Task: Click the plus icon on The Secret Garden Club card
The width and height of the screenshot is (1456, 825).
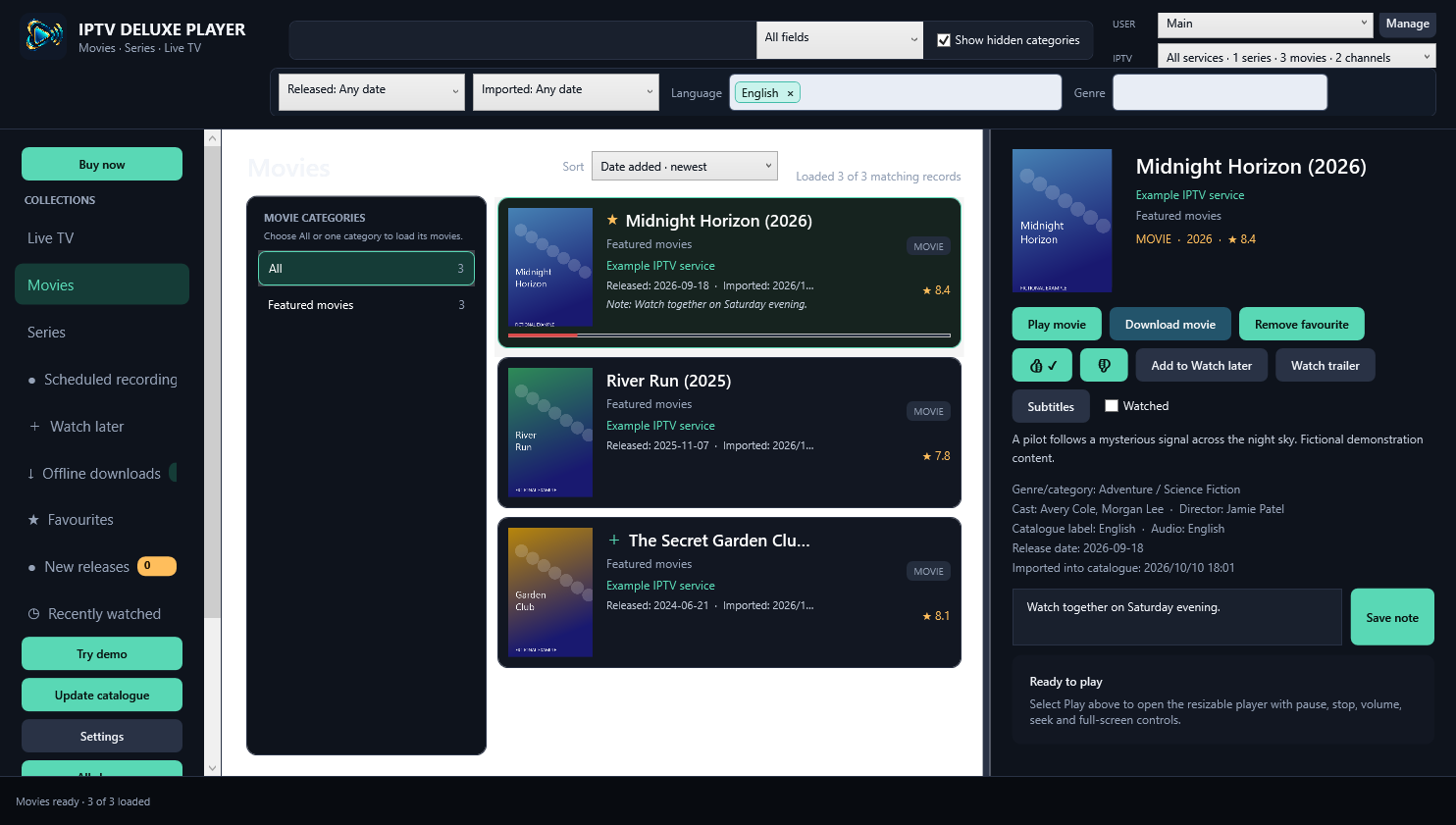Action: click(x=614, y=541)
